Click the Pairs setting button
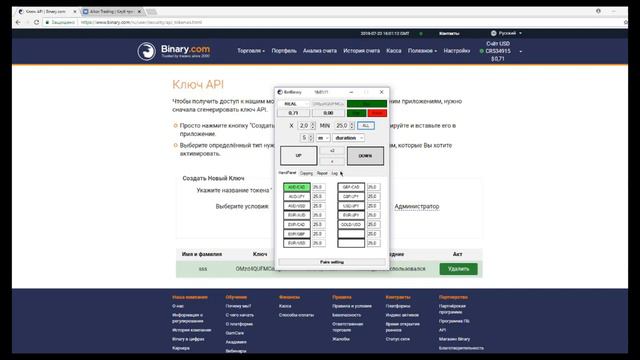 332,262
